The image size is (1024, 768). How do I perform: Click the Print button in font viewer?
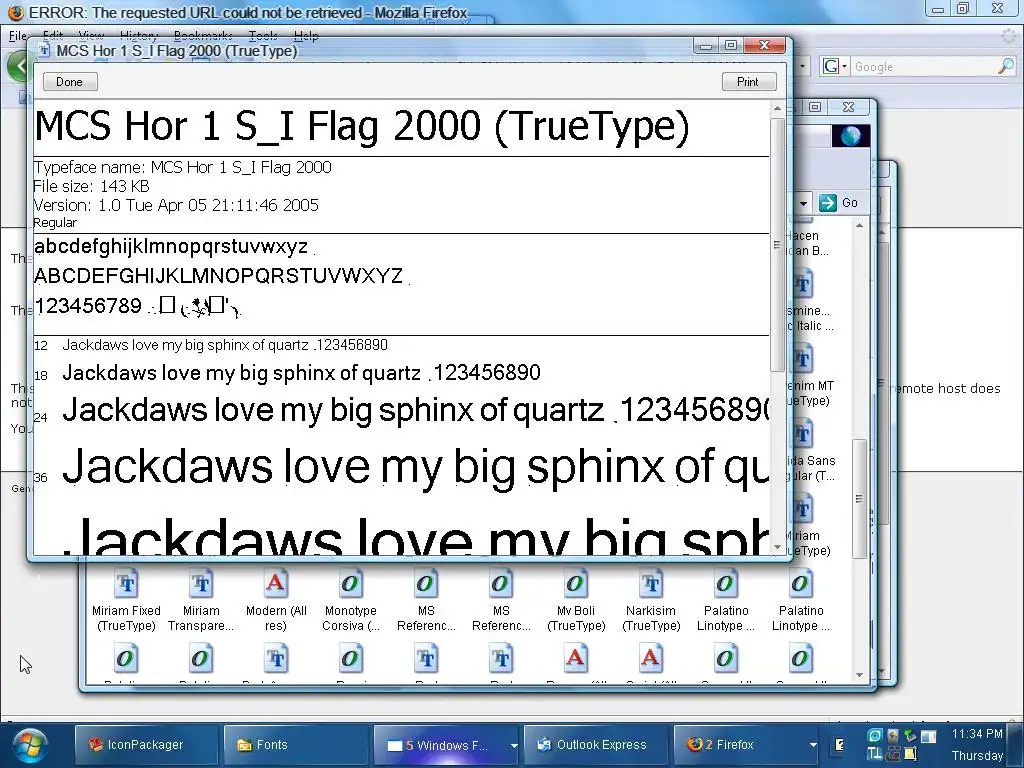[x=748, y=82]
